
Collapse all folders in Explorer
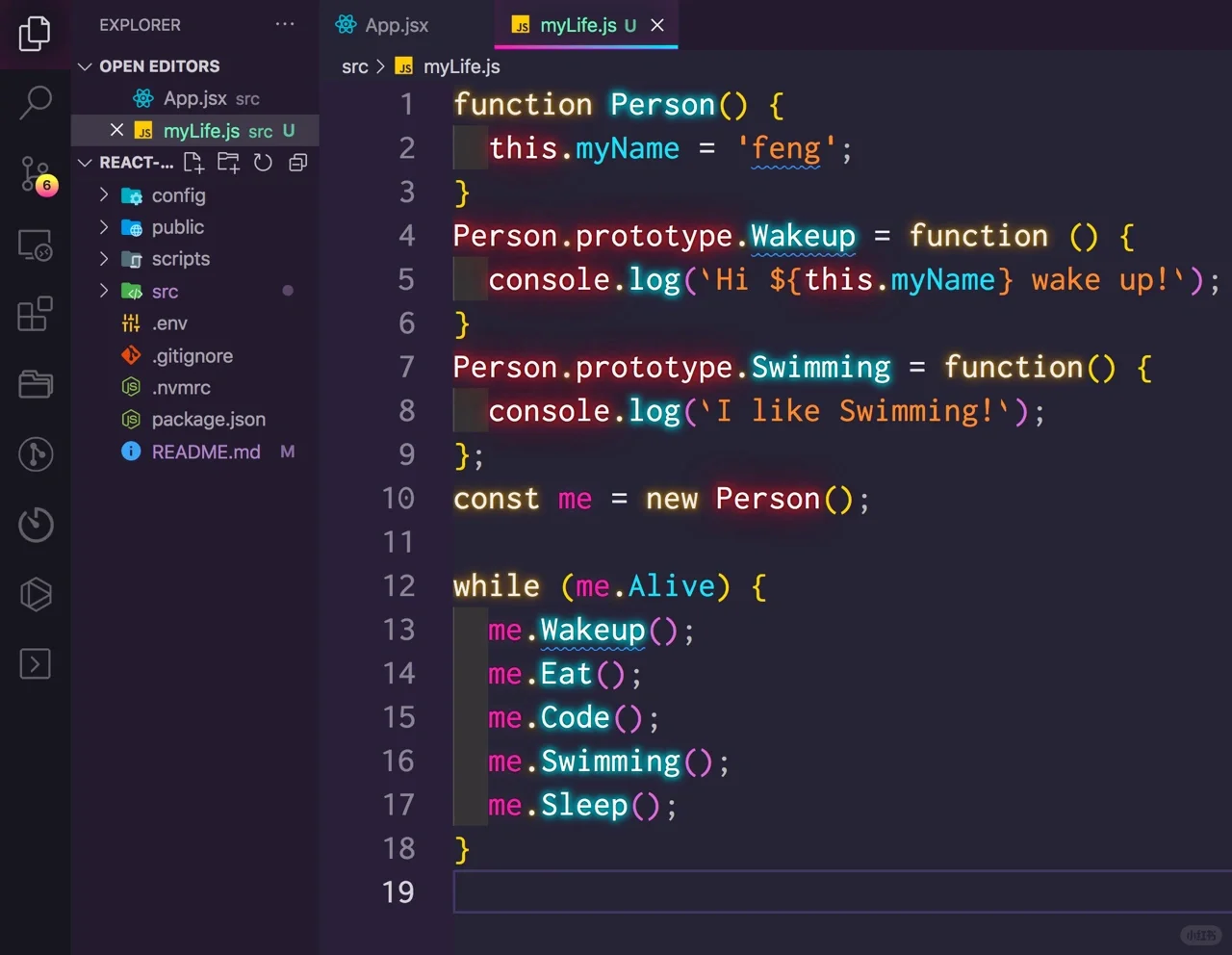point(298,162)
